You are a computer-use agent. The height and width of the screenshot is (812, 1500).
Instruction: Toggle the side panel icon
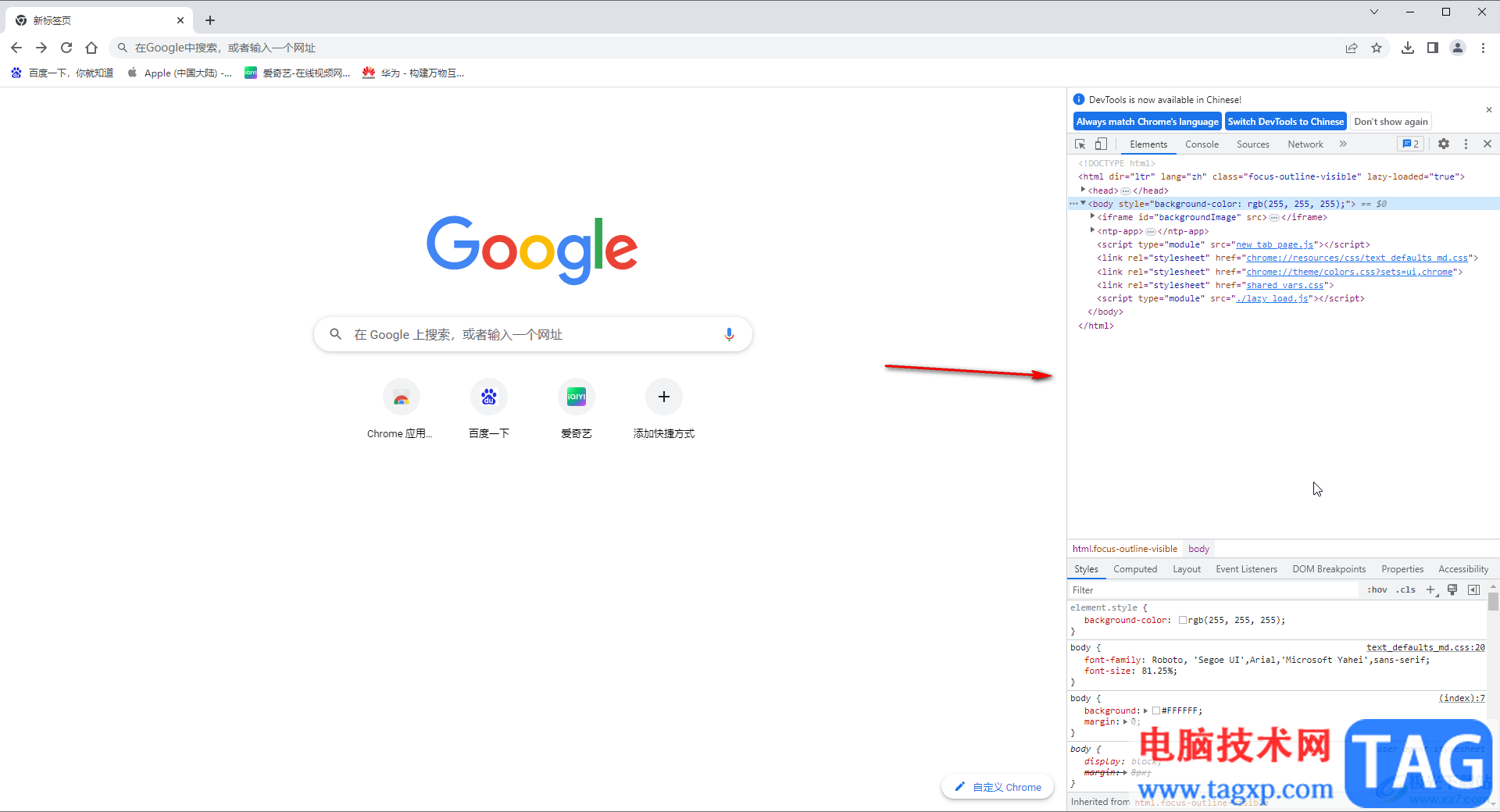1433,48
